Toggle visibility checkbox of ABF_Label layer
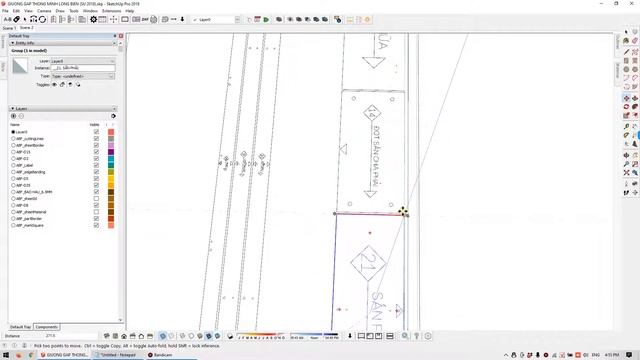Screen dimensions: 640x360 (96, 165)
